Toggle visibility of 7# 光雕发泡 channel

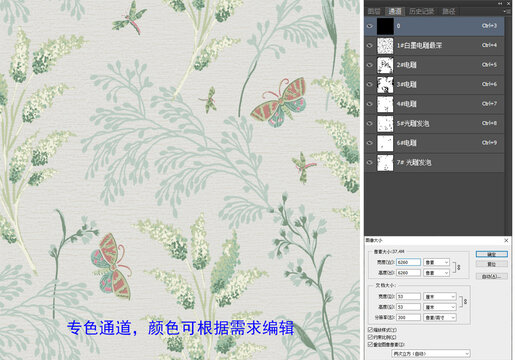(370, 162)
